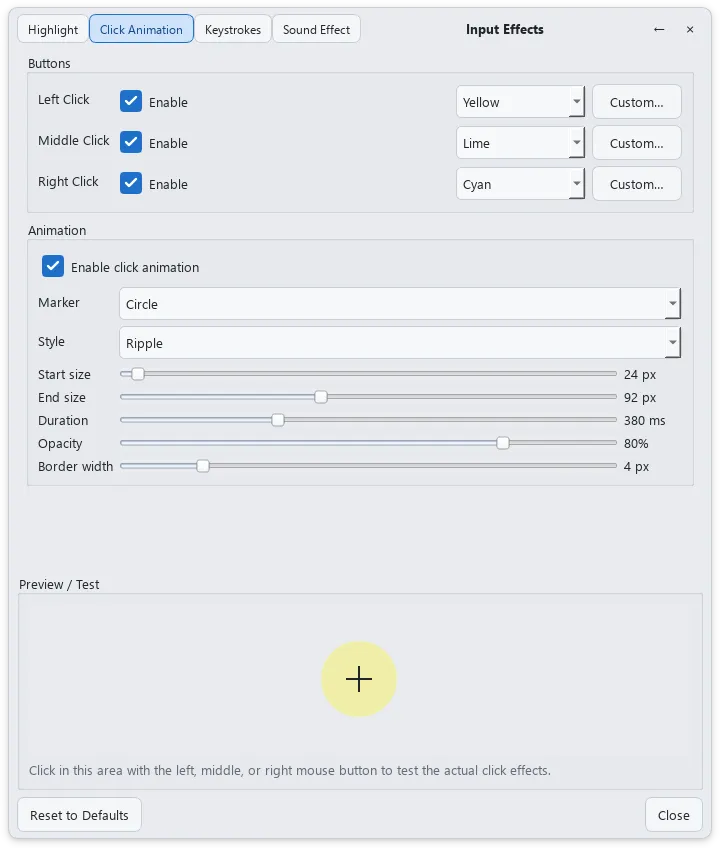Go to the Sound Effect tab

tap(316, 29)
